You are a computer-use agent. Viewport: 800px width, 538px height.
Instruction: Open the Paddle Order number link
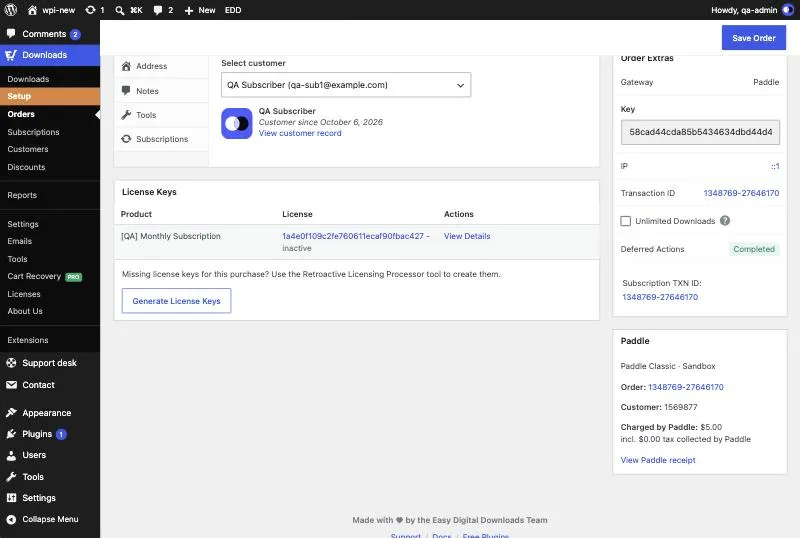pyautogui.click(x=686, y=387)
